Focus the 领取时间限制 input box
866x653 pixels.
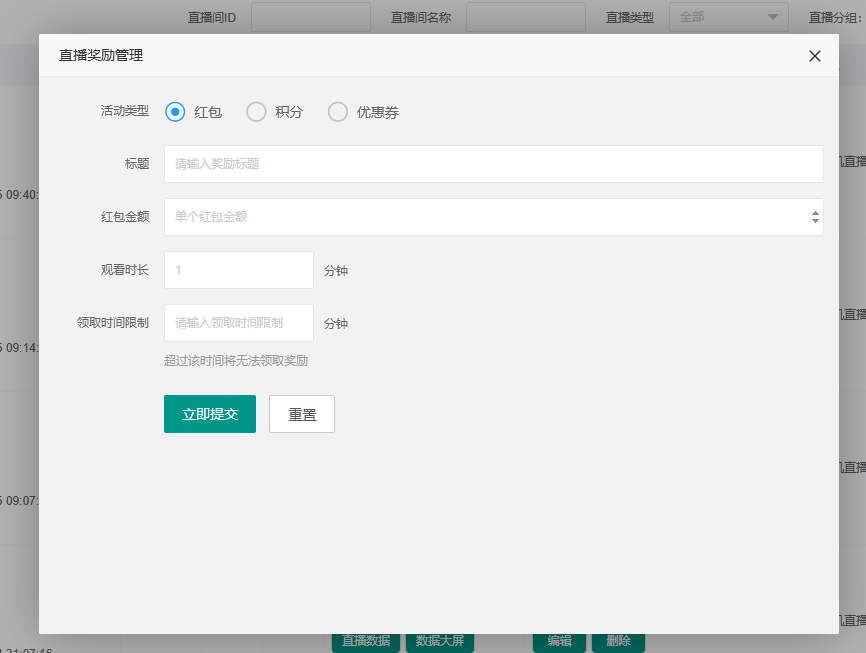tap(239, 323)
